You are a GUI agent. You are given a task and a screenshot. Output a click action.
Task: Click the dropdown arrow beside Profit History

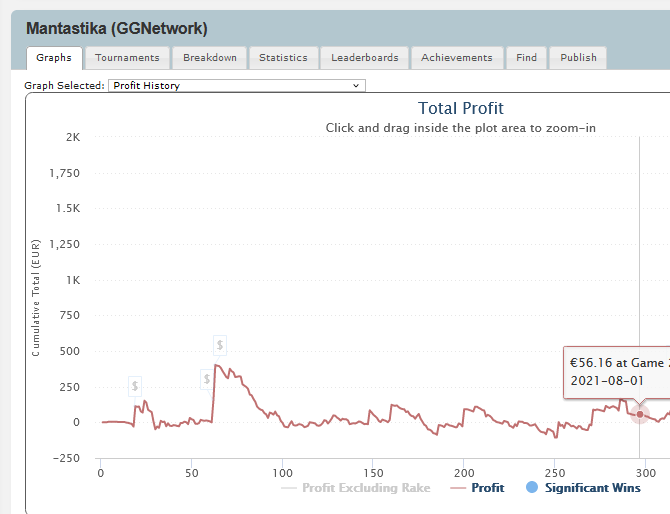356,85
